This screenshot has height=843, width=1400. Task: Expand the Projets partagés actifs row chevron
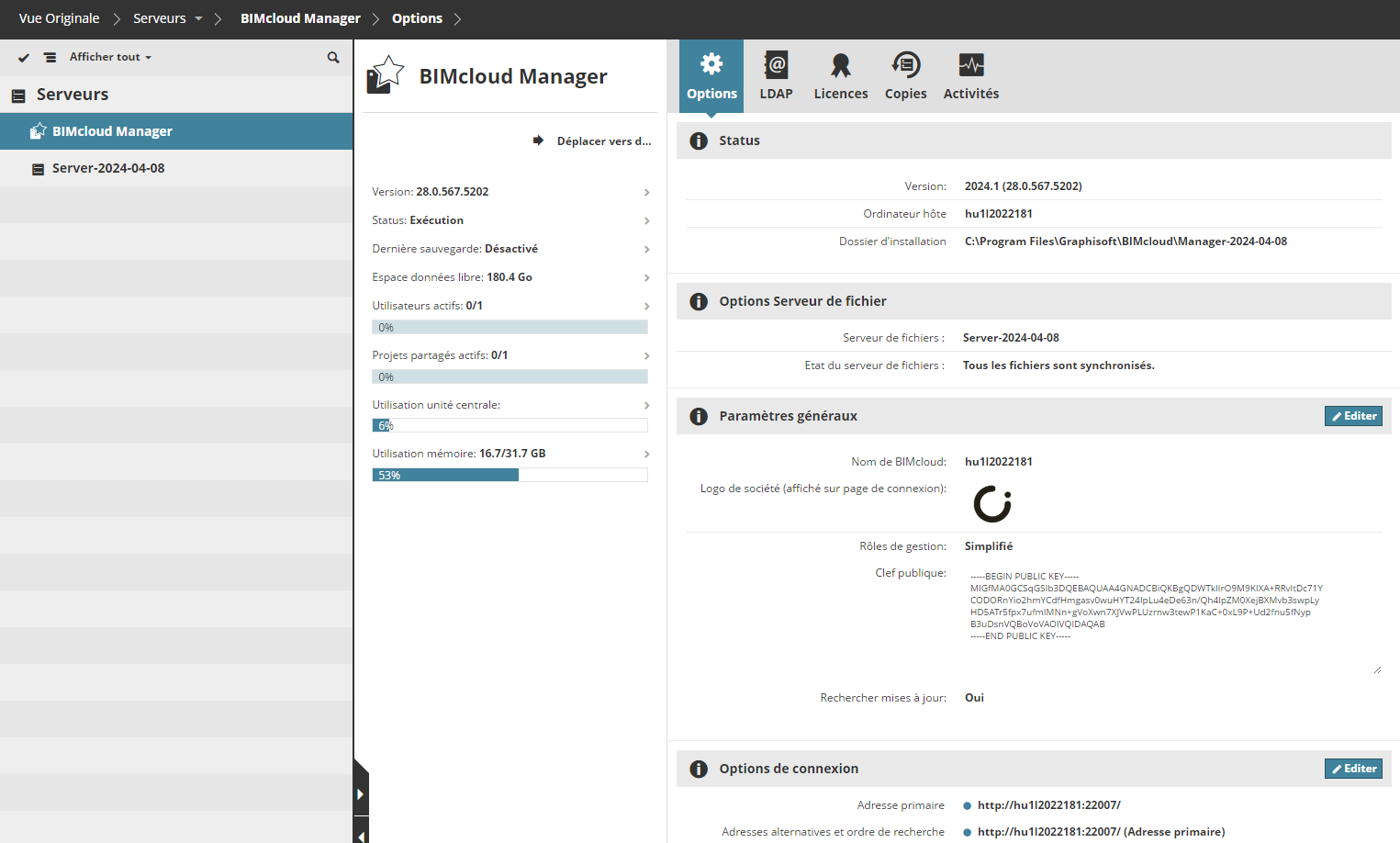[647, 355]
